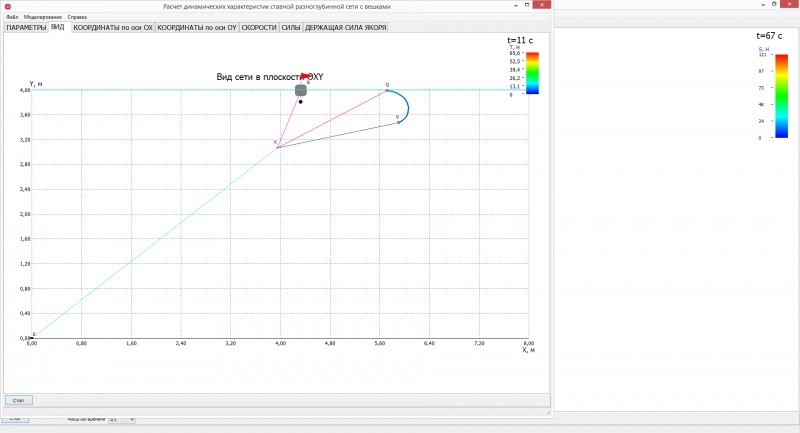Close the front simulation window

[x=541, y=5]
